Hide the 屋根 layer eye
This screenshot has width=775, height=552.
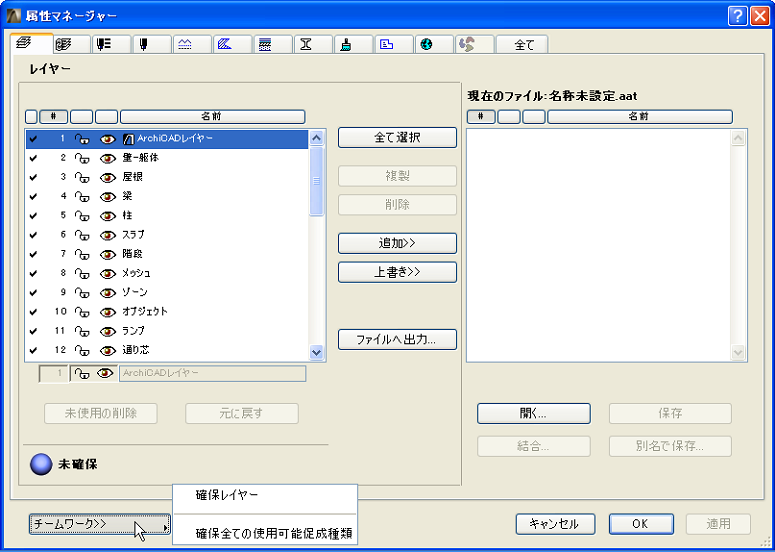click(x=108, y=178)
